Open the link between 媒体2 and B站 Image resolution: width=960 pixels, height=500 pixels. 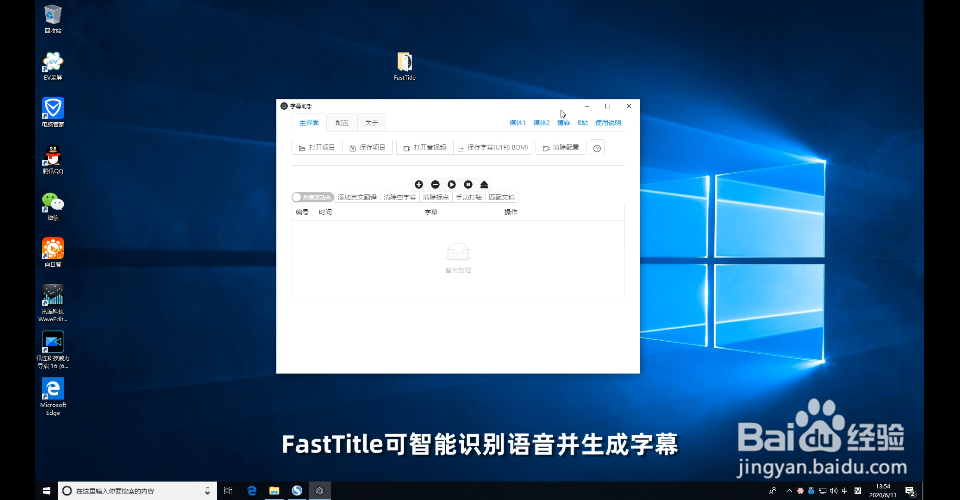563,122
